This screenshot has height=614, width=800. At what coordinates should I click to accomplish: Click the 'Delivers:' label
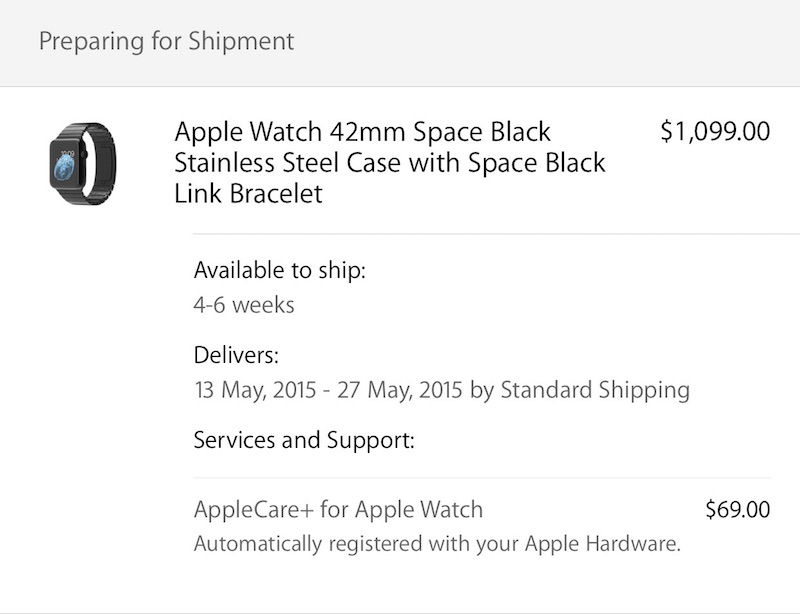235,355
